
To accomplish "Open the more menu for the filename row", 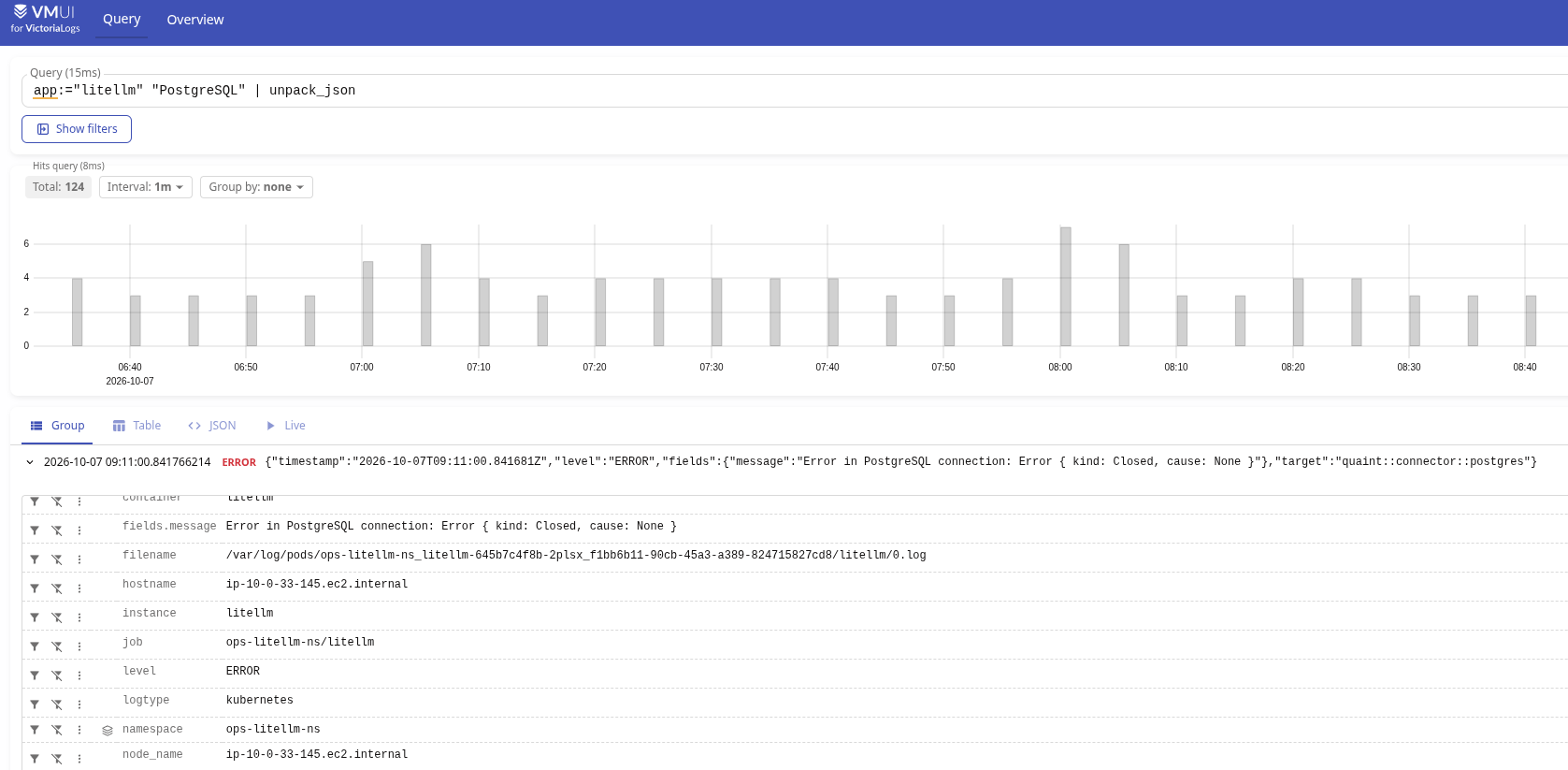I will click(79, 559).
